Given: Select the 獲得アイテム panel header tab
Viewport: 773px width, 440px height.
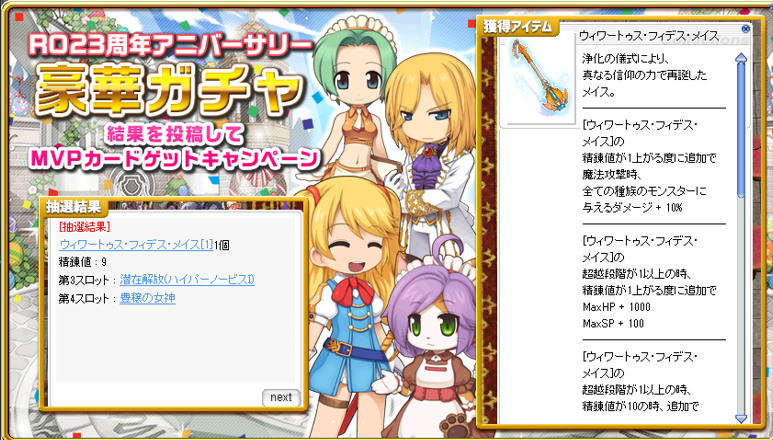Looking at the screenshot, I should [x=517, y=27].
